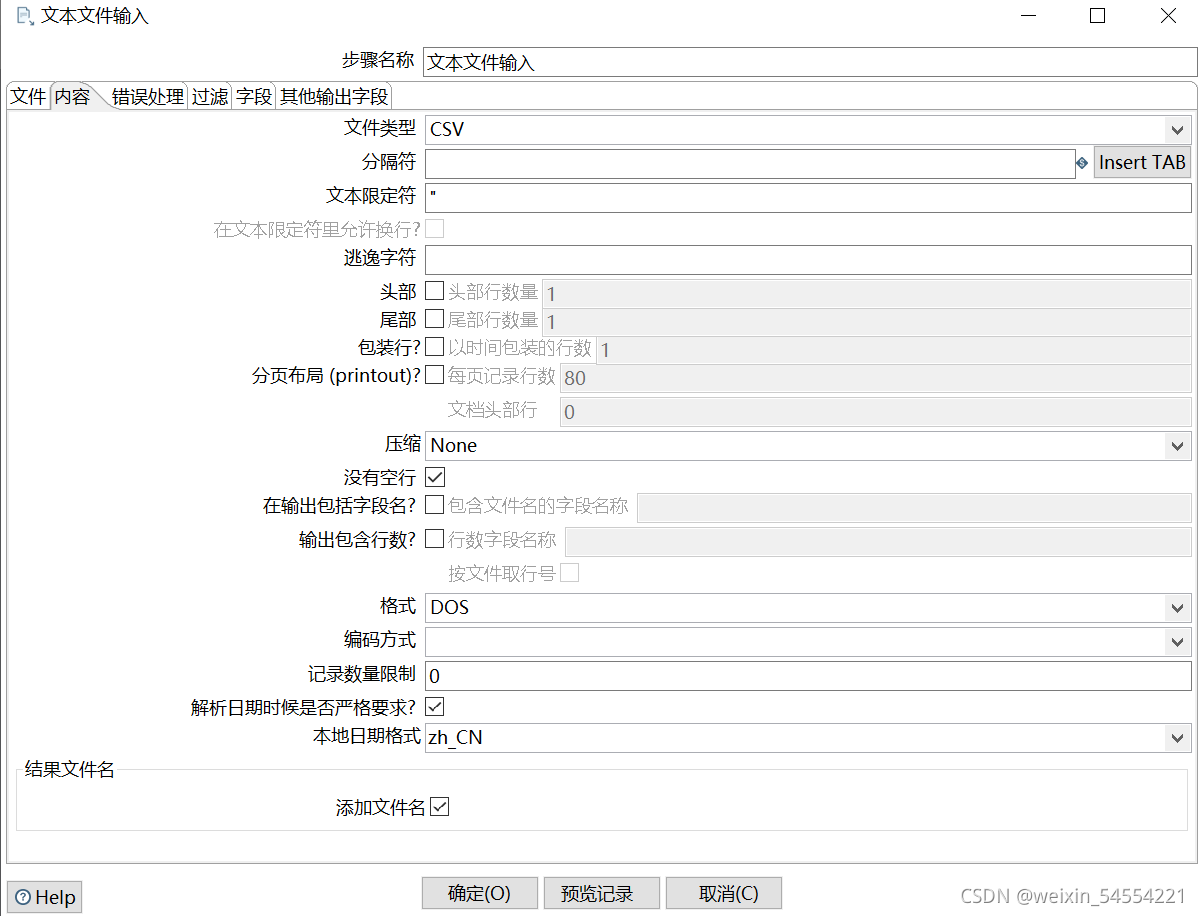
Task: Toggle the 包装行? checkbox
Action: click(x=435, y=347)
